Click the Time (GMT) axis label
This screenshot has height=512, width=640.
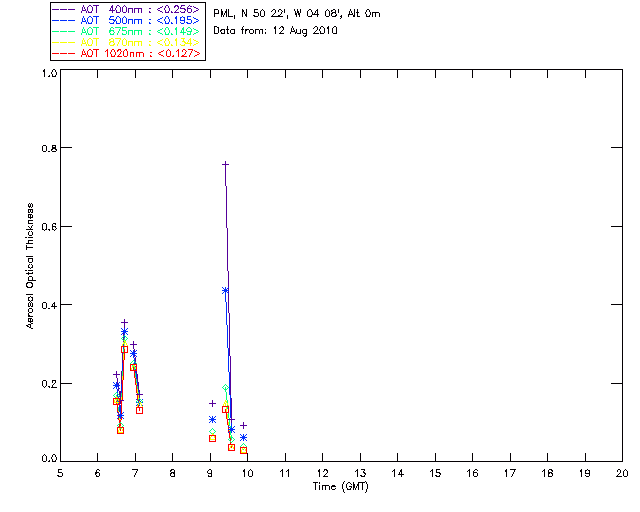pyautogui.click(x=341, y=487)
